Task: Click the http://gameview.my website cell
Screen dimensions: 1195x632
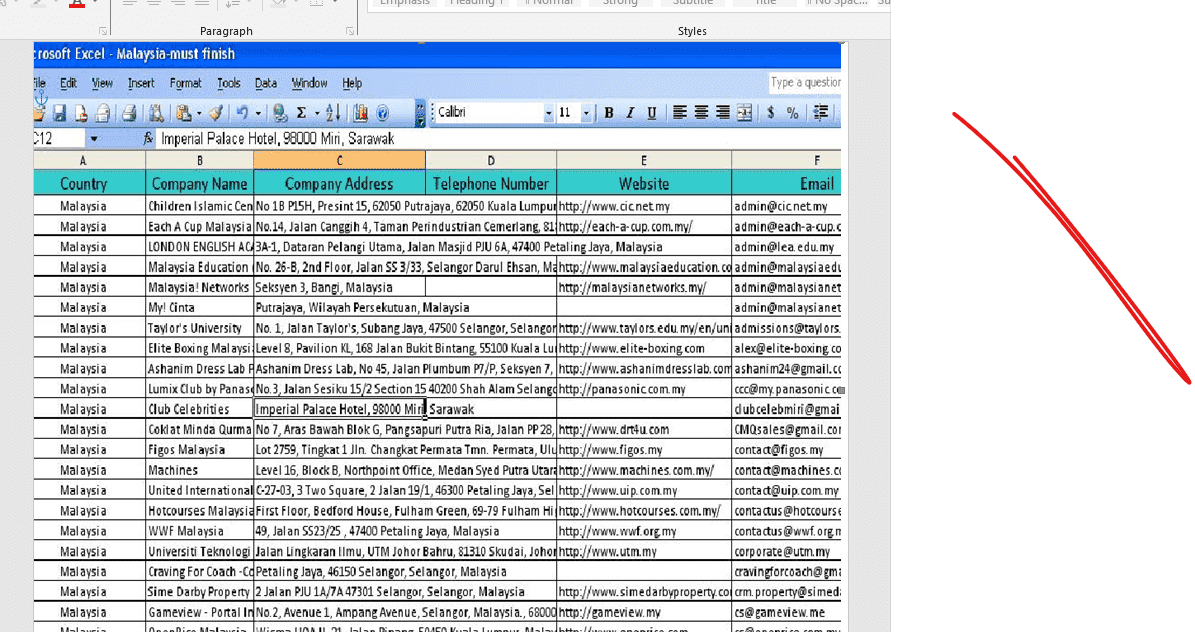Action: [x=644, y=612]
